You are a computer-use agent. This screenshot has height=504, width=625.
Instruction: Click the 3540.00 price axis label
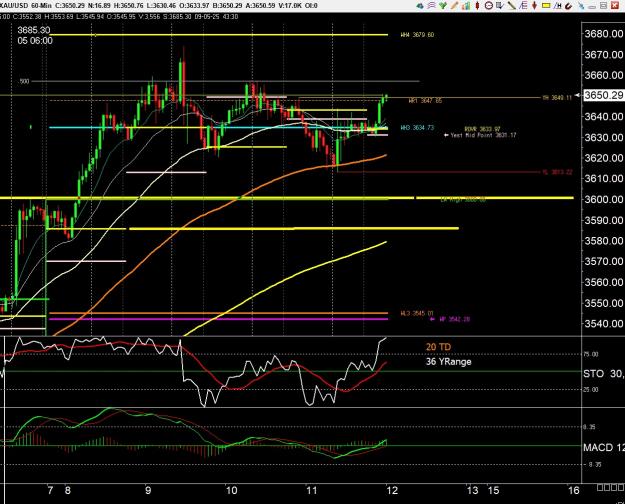coord(604,324)
